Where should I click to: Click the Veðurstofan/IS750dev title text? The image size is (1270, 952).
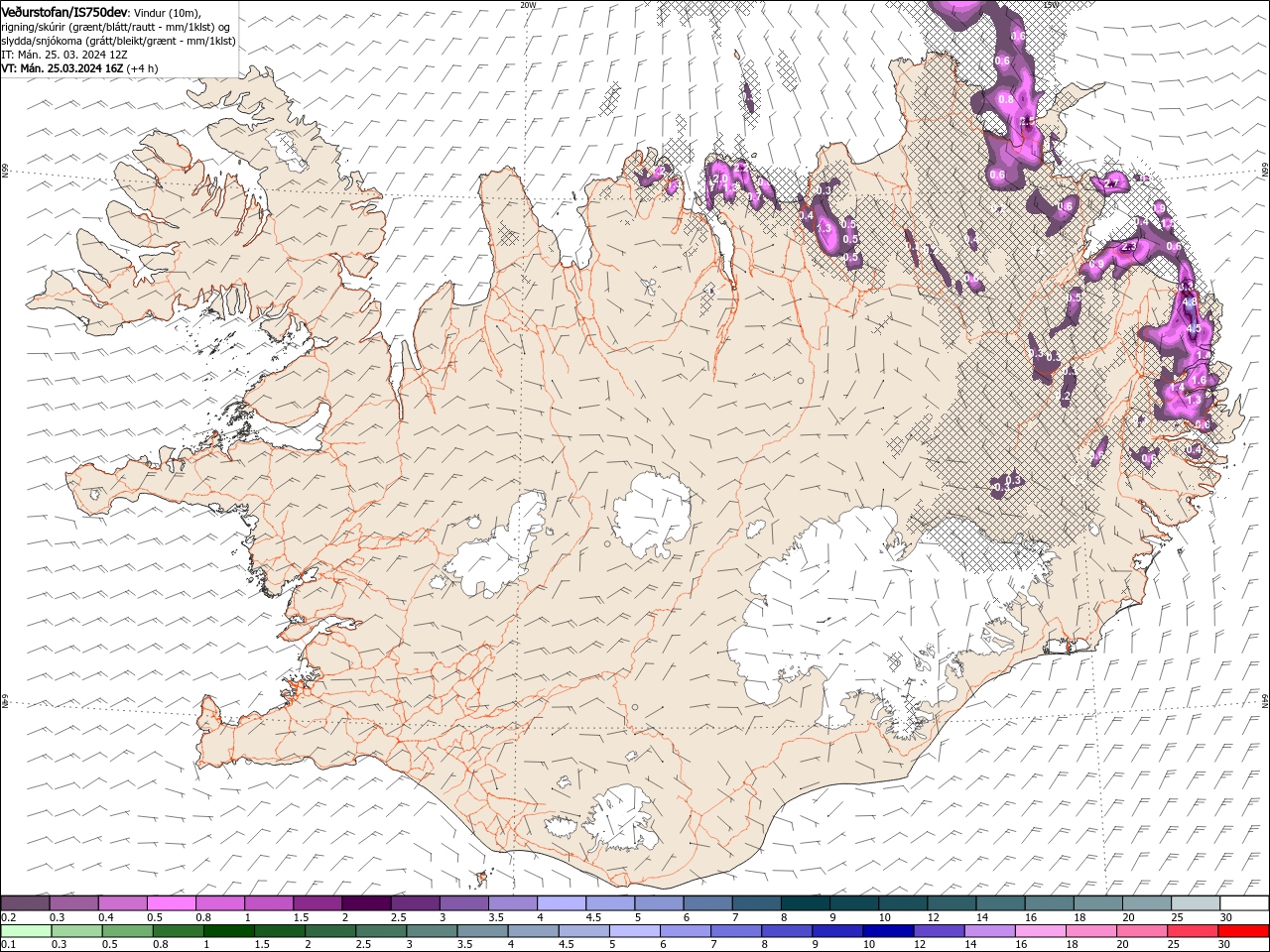click(63, 12)
